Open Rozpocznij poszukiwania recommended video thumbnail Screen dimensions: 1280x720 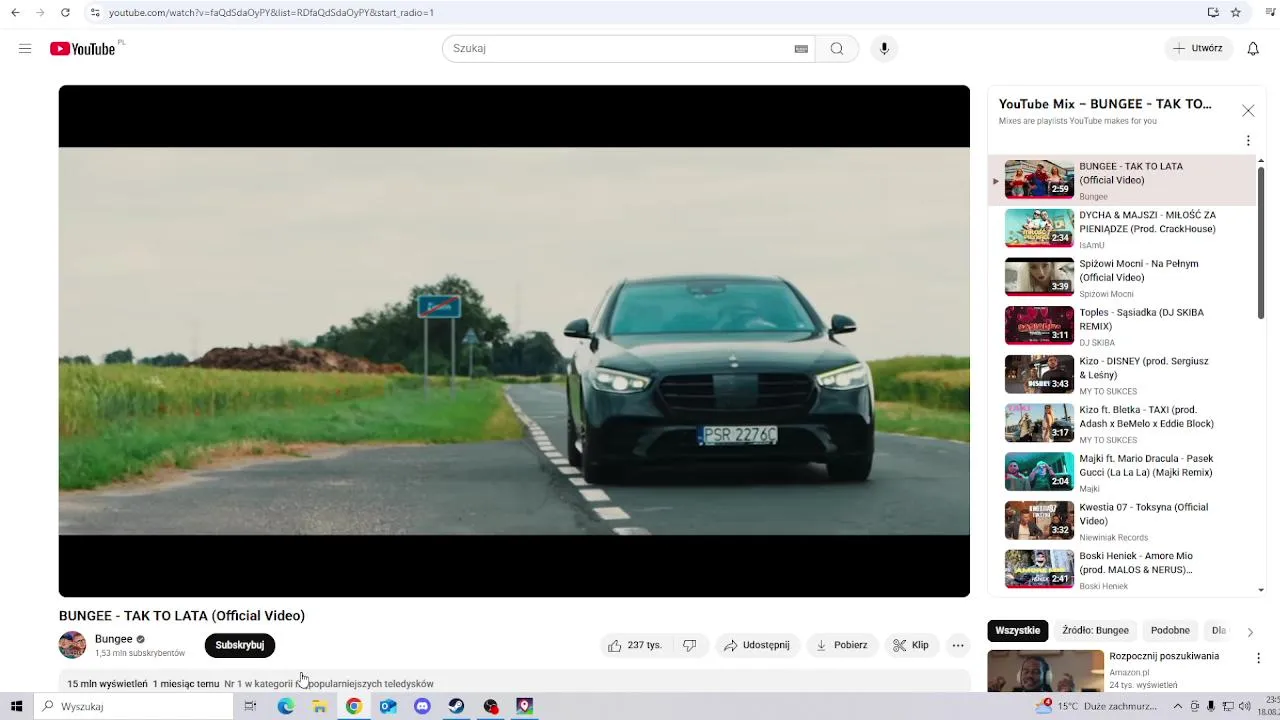click(x=1046, y=671)
